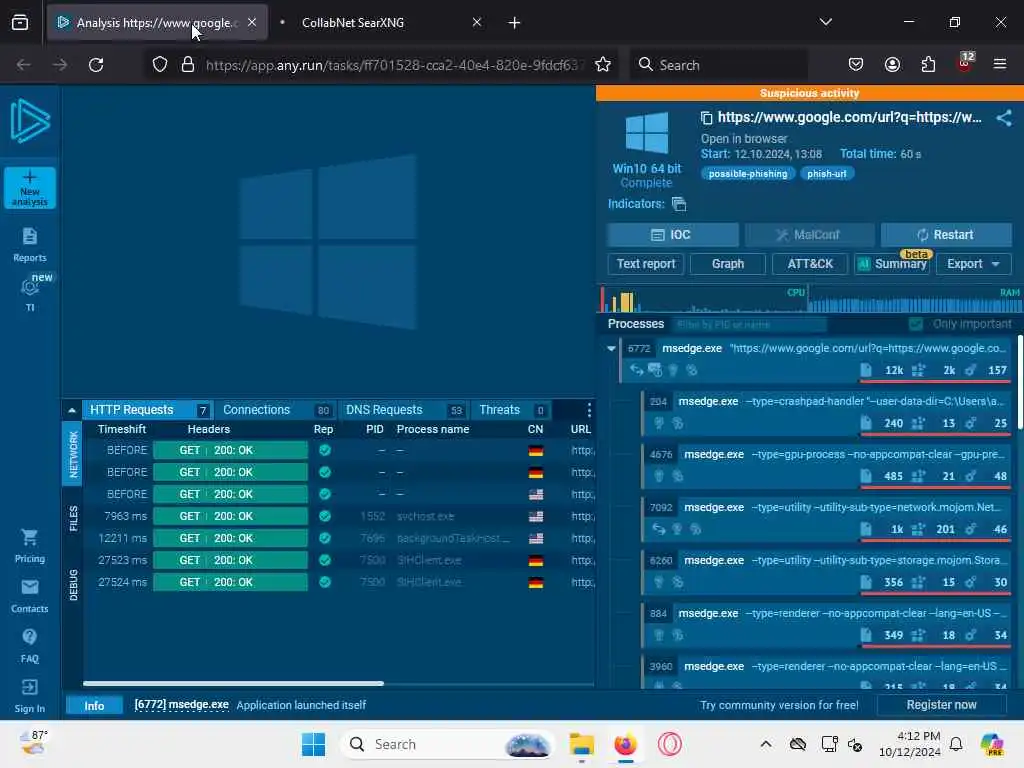Image resolution: width=1024 pixels, height=768 pixels.
Task: Bookmark this page with the star icon
Action: click(603, 65)
